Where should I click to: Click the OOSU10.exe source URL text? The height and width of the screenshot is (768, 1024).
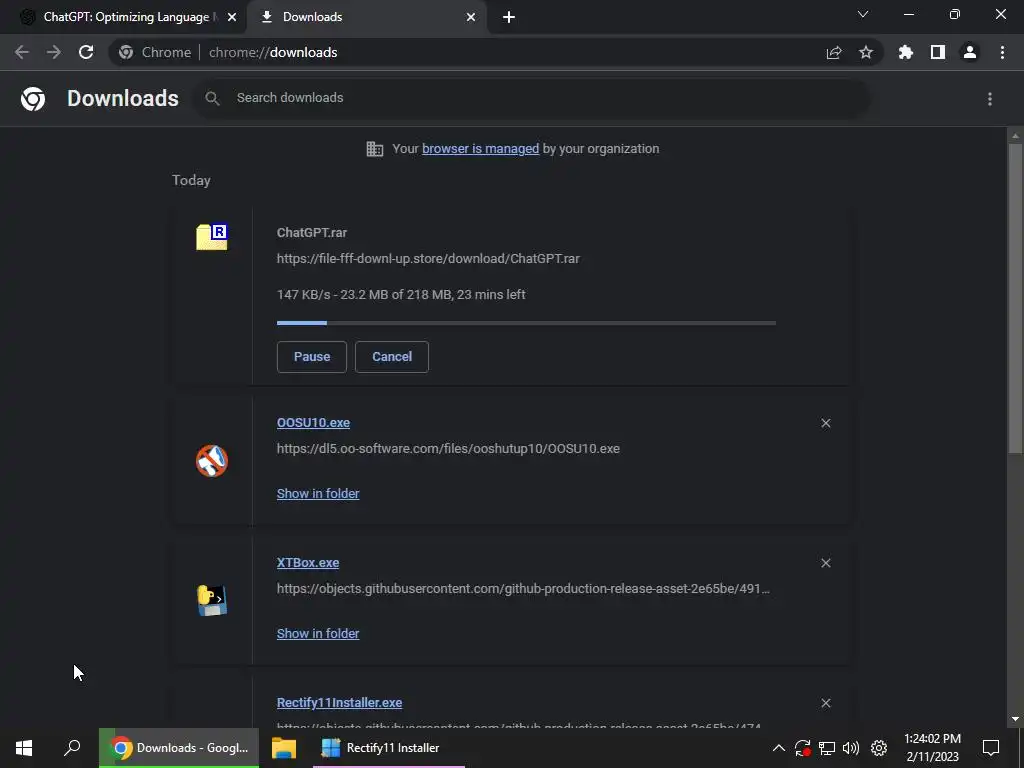448,449
